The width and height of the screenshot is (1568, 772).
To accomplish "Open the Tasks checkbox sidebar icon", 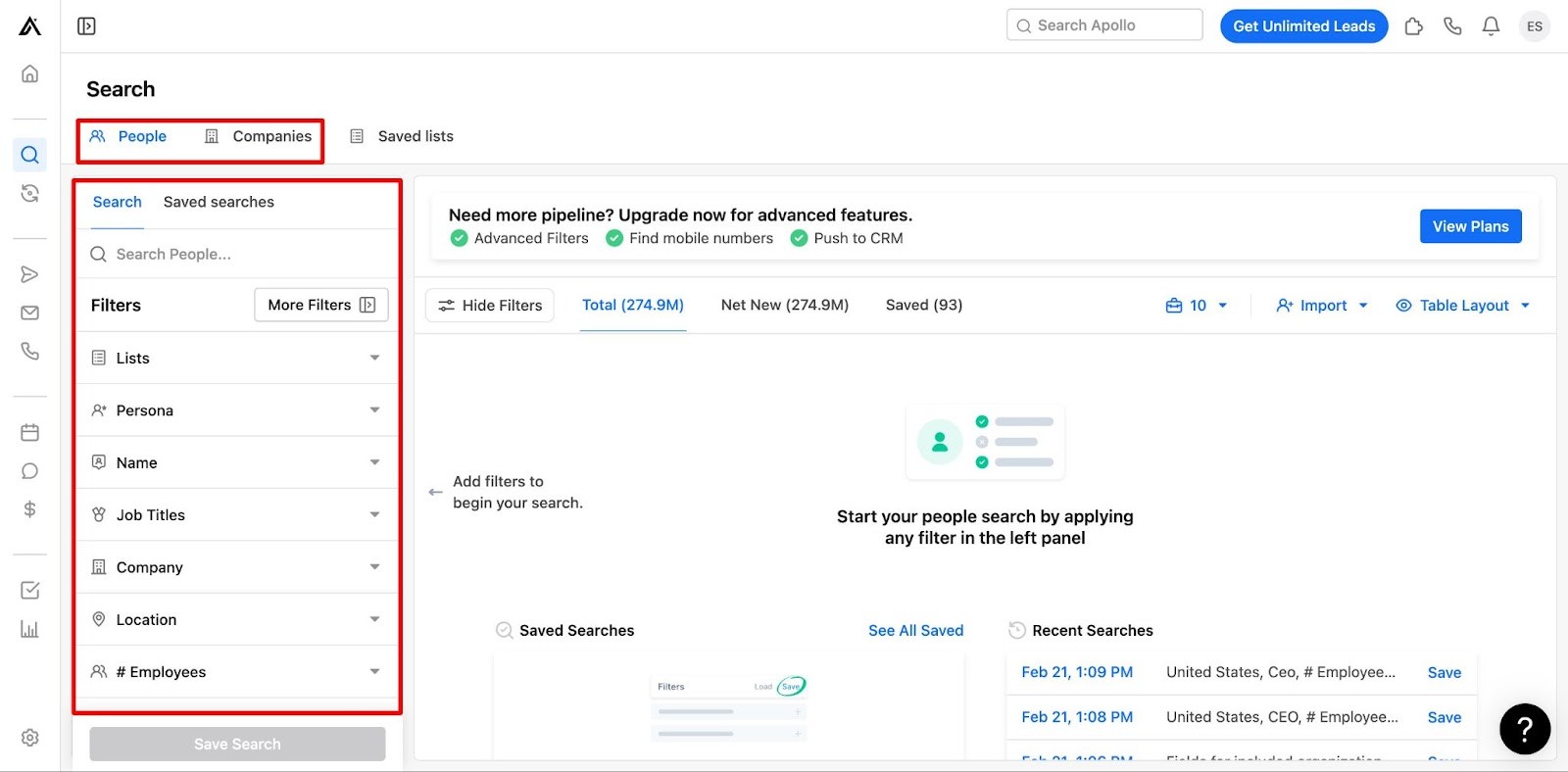I will (x=30, y=590).
